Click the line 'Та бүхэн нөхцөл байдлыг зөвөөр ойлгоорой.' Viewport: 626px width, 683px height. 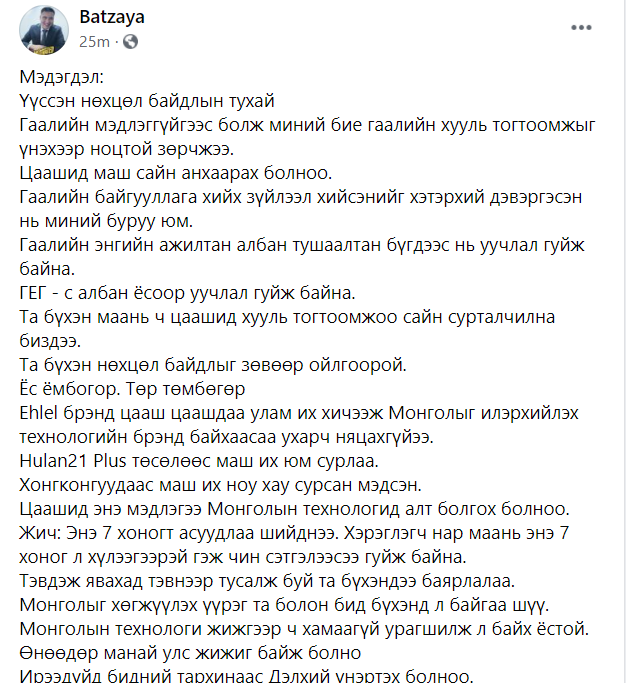coord(213,365)
